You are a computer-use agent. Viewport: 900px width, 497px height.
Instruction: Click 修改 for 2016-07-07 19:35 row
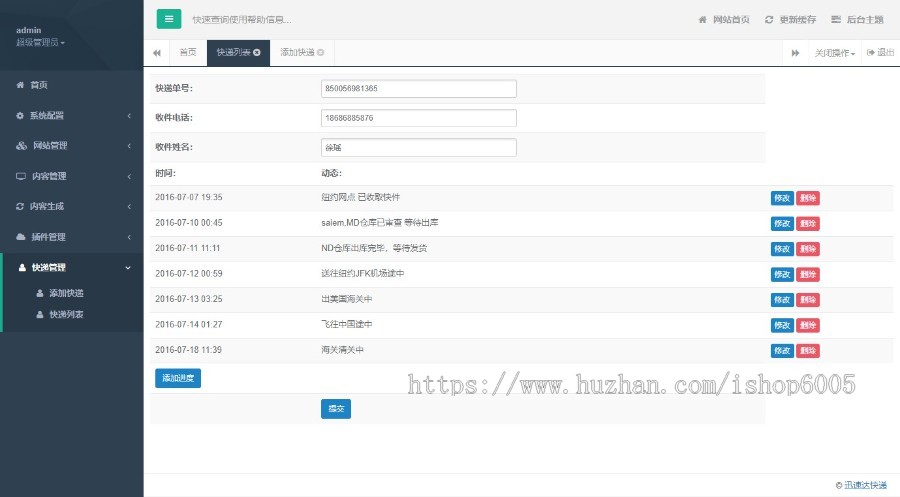tap(782, 198)
